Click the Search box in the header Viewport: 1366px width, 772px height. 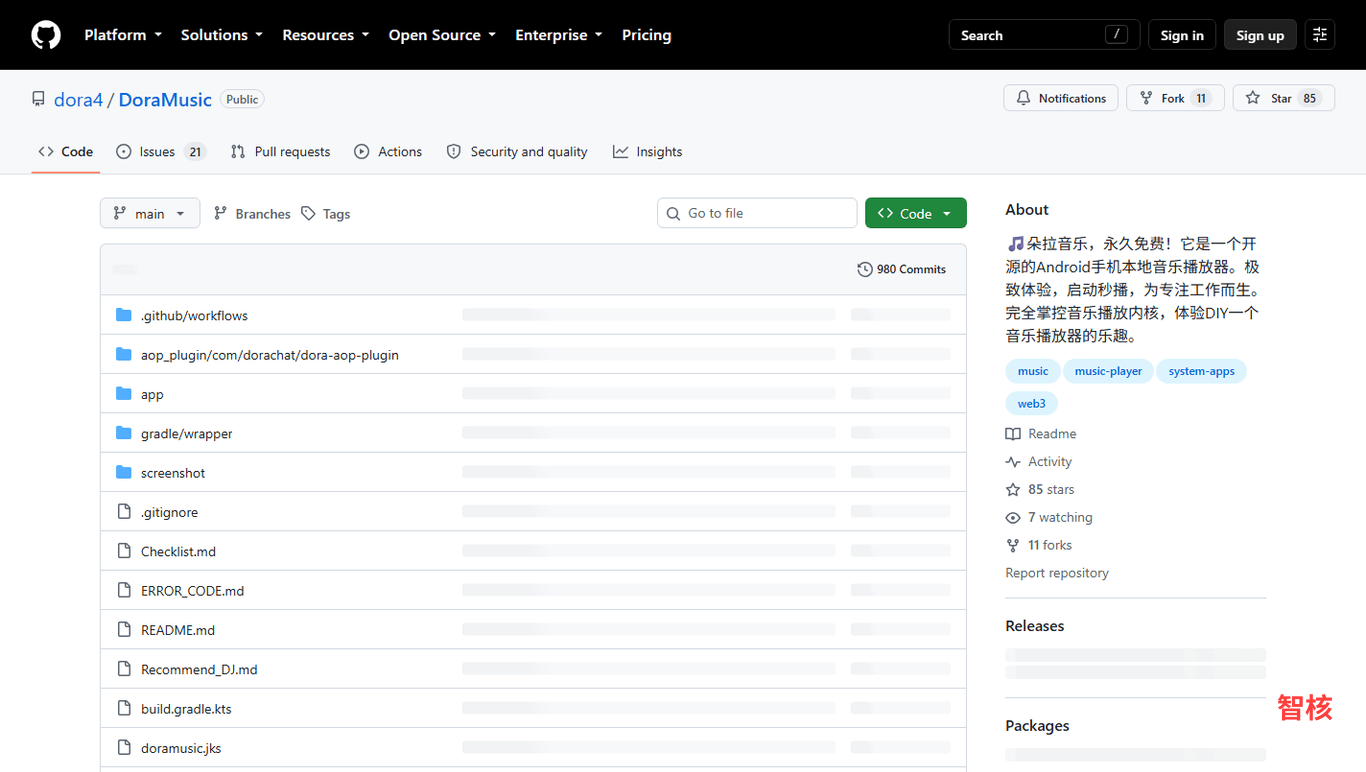click(x=1044, y=35)
